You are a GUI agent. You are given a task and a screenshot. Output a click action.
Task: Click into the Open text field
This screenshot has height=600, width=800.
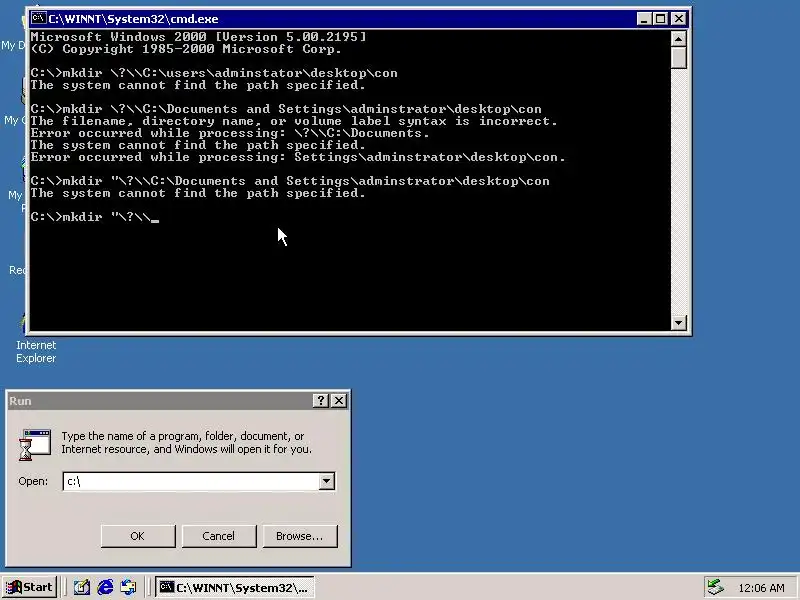(x=191, y=481)
